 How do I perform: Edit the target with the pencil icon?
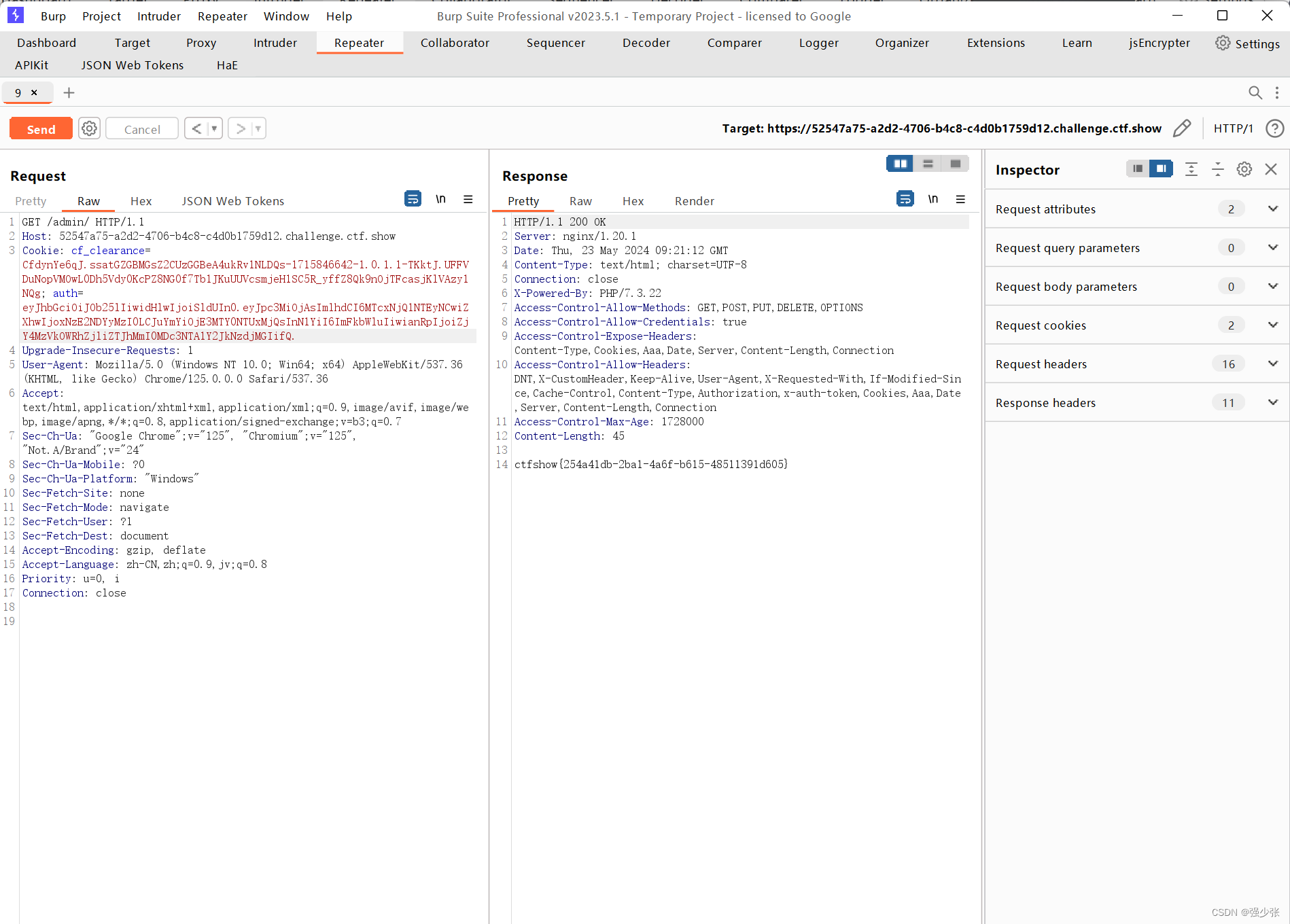pyautogui.click(x=1182, y=128)
